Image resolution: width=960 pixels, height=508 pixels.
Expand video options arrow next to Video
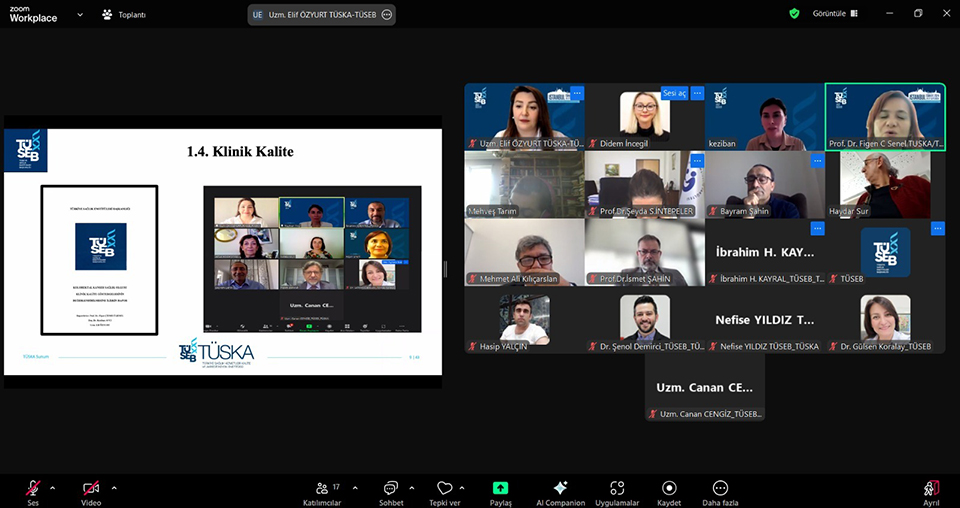pos(114,488)
